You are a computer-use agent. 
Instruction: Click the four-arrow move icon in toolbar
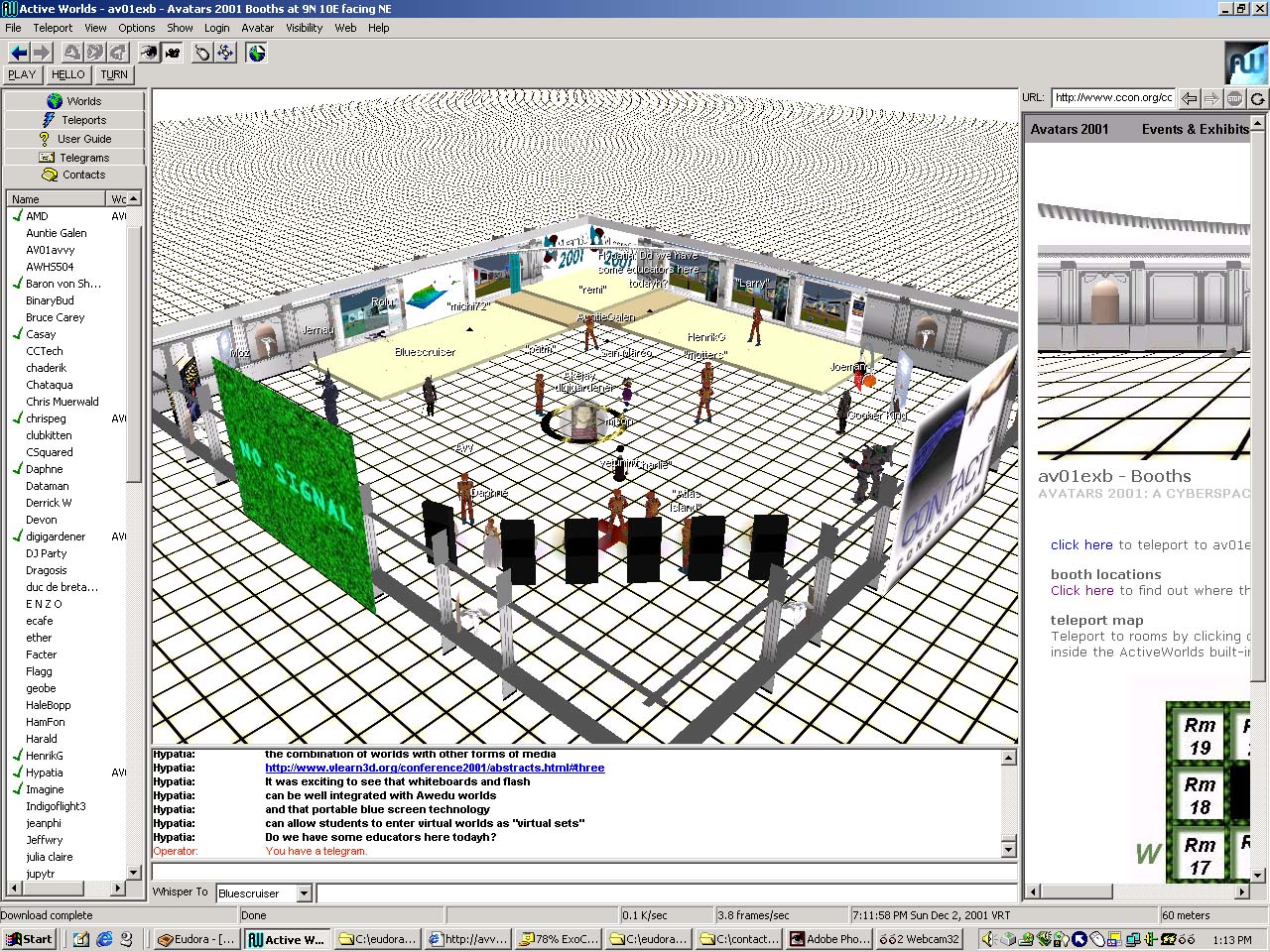click(226, 53)
